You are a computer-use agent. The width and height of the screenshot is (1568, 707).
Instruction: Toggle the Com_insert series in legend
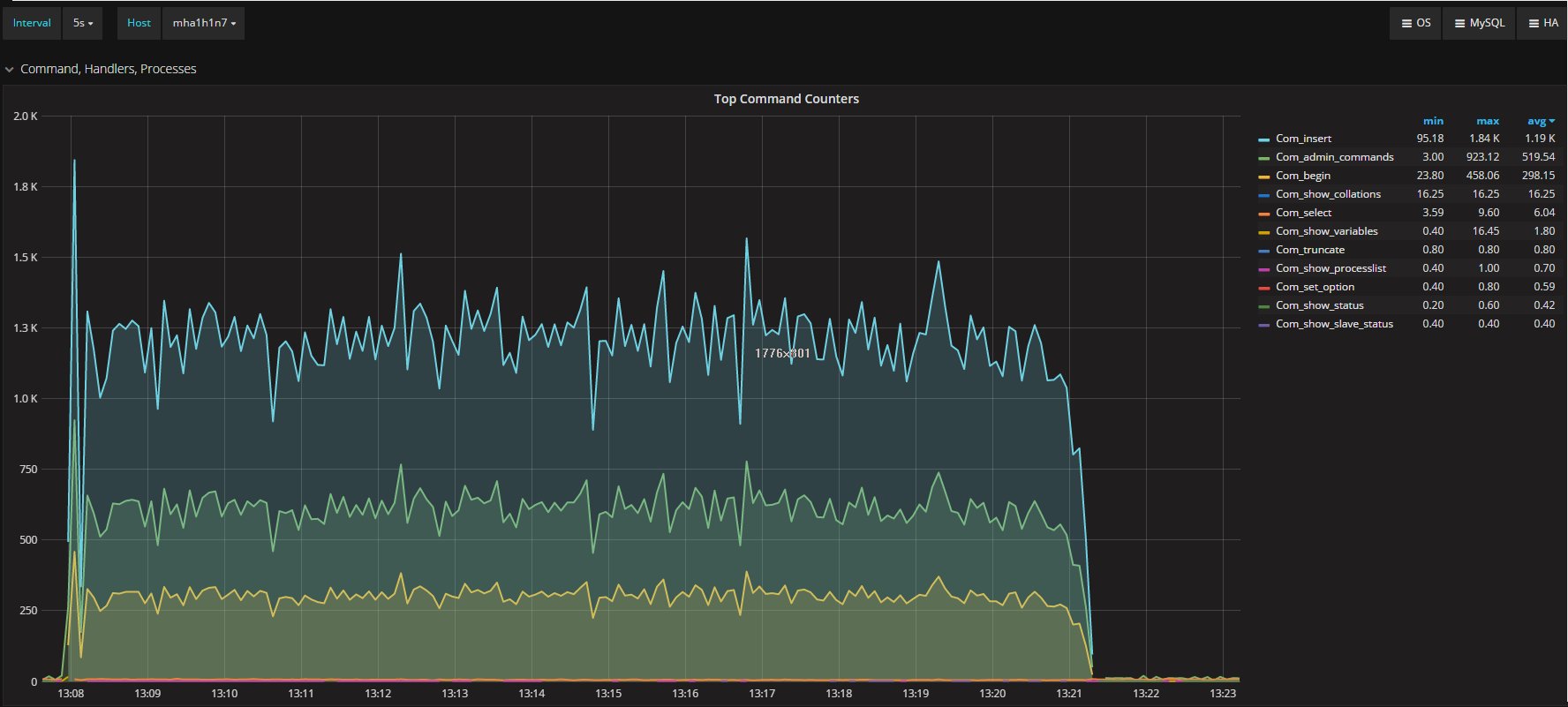pyautogui.click(x=1303, y=139)
